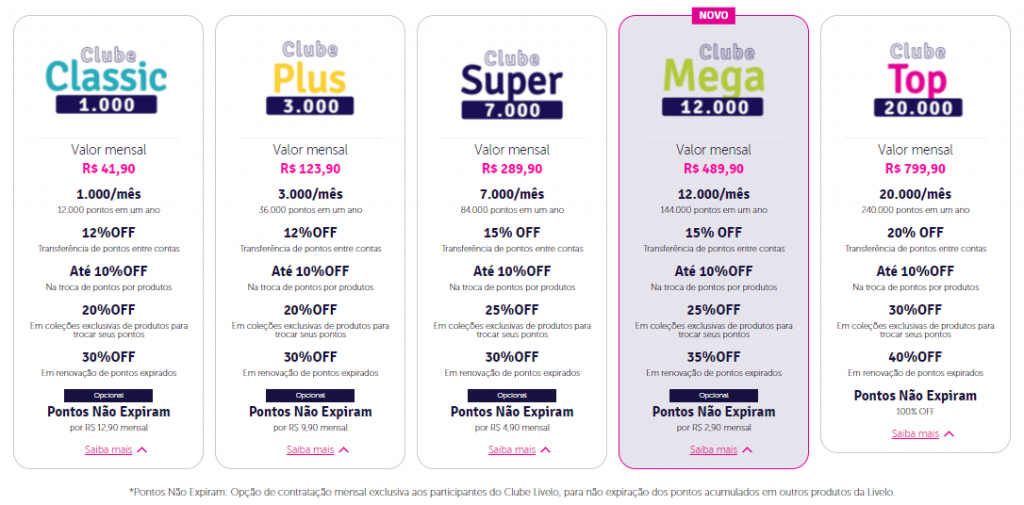1024x505 pixels.
Task: Click the Clube Classic 1.000 logo
Action: [x=108, y=79]
